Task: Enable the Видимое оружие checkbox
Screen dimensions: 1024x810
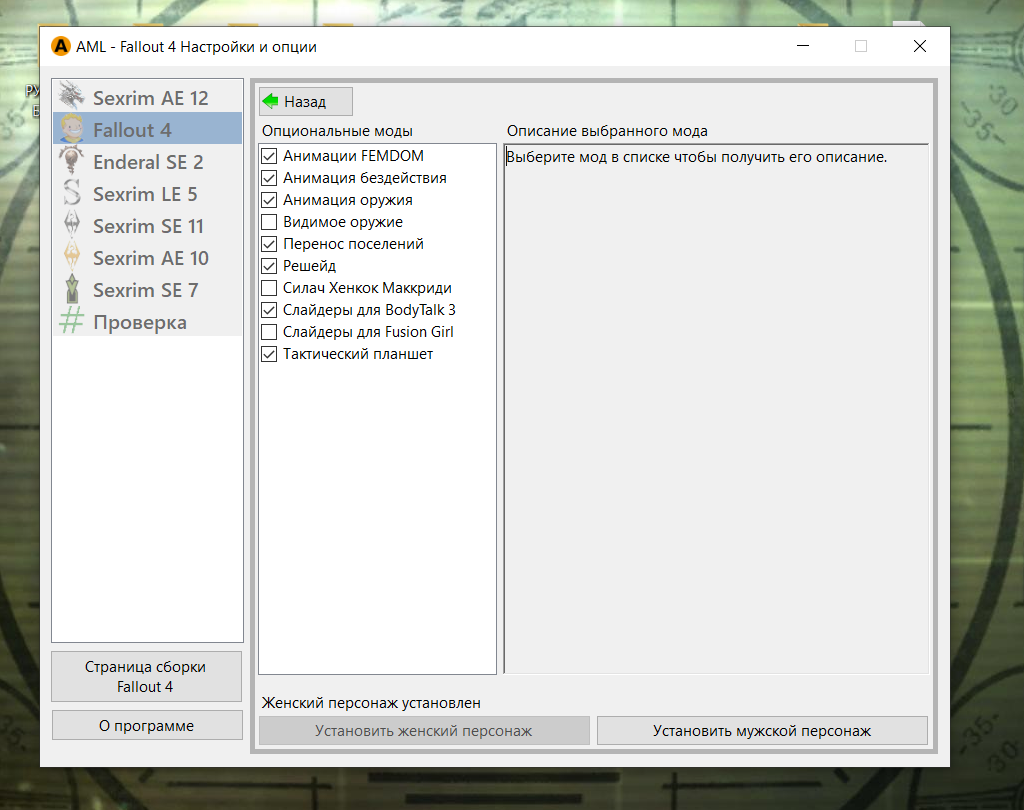Action: tap(268, 222)
